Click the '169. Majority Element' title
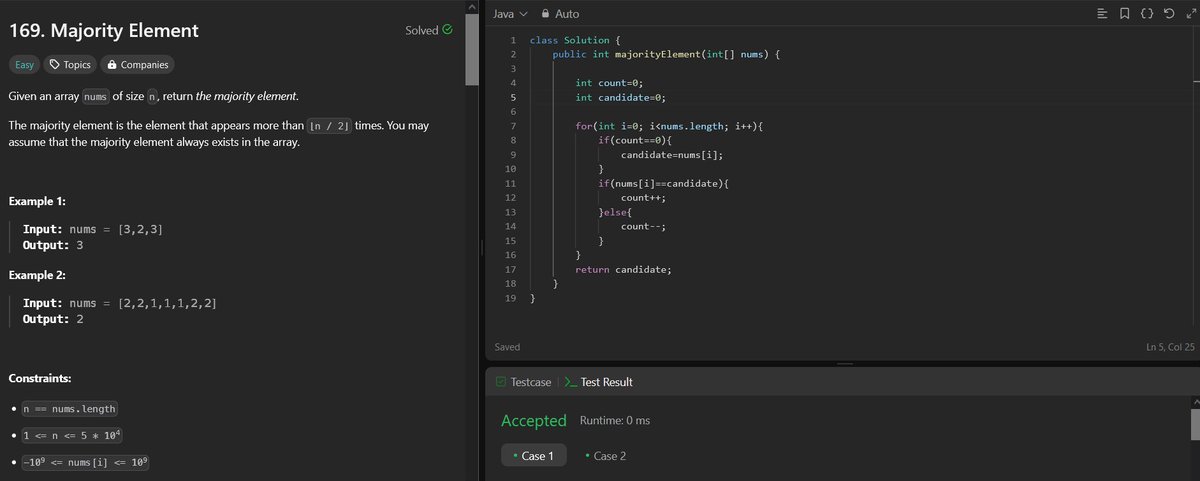 (x=104, y=31)
